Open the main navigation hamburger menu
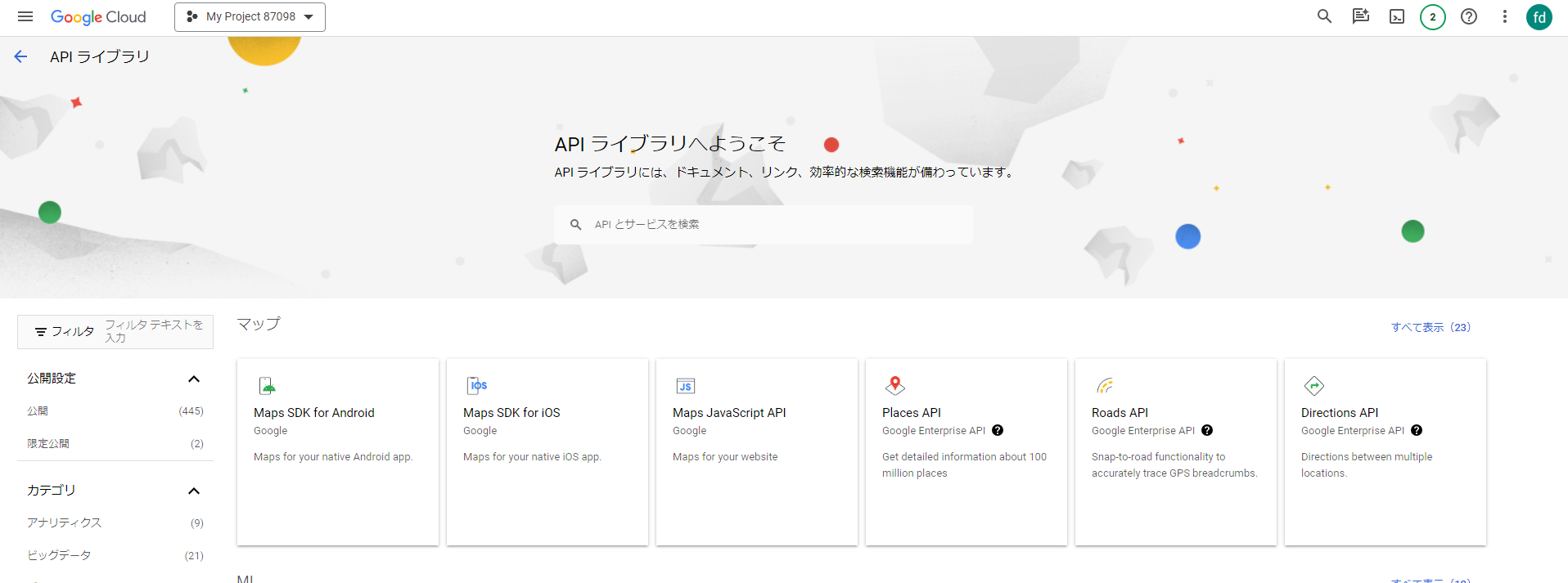1568x583 pixels. 25,16
